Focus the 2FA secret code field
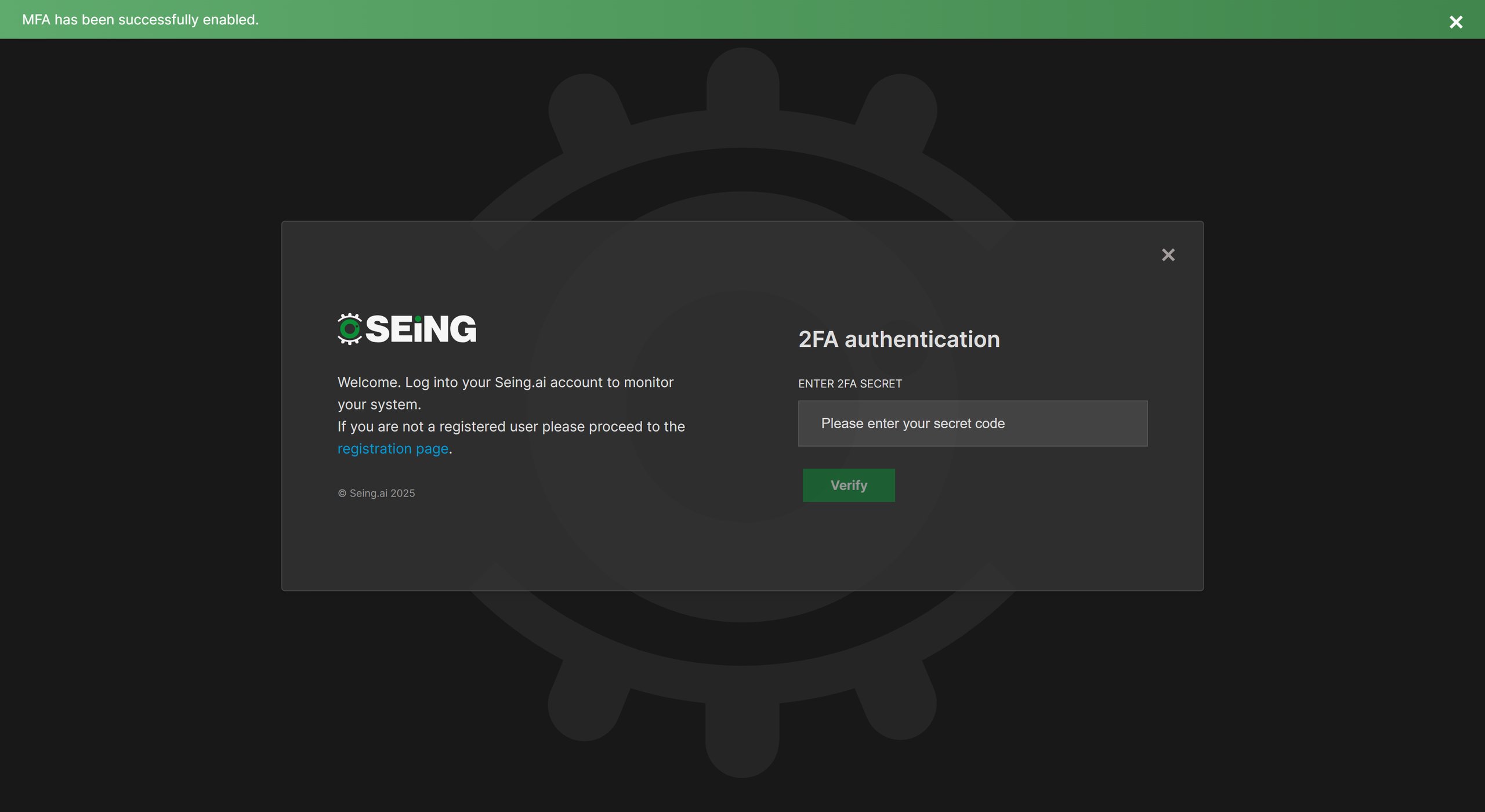 click(x=972, y=423)
